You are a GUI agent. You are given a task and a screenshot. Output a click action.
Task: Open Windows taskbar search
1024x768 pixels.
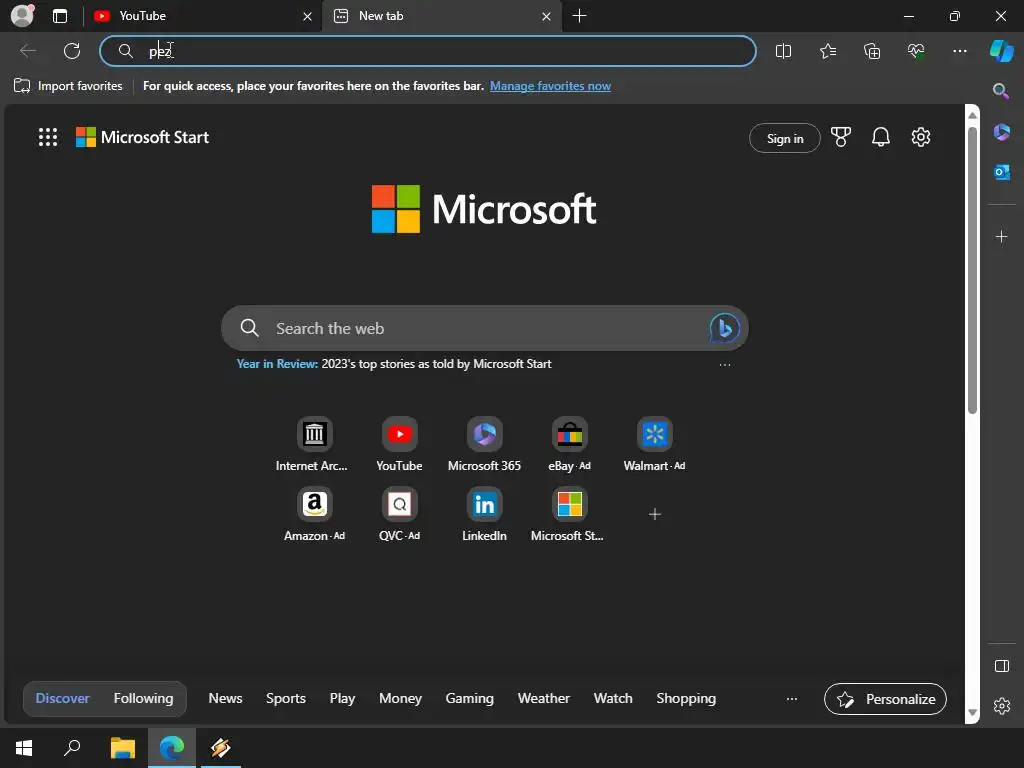72,748
